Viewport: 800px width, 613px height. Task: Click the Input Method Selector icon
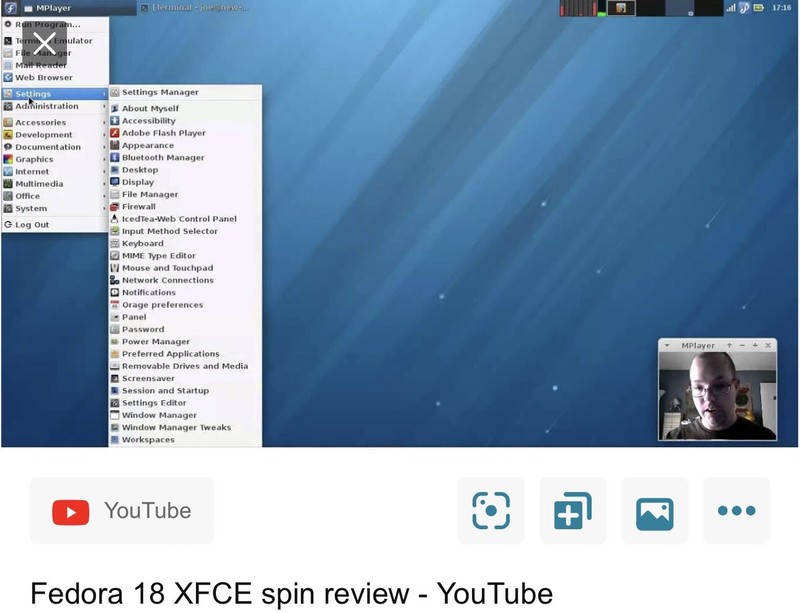coord(115,231)
